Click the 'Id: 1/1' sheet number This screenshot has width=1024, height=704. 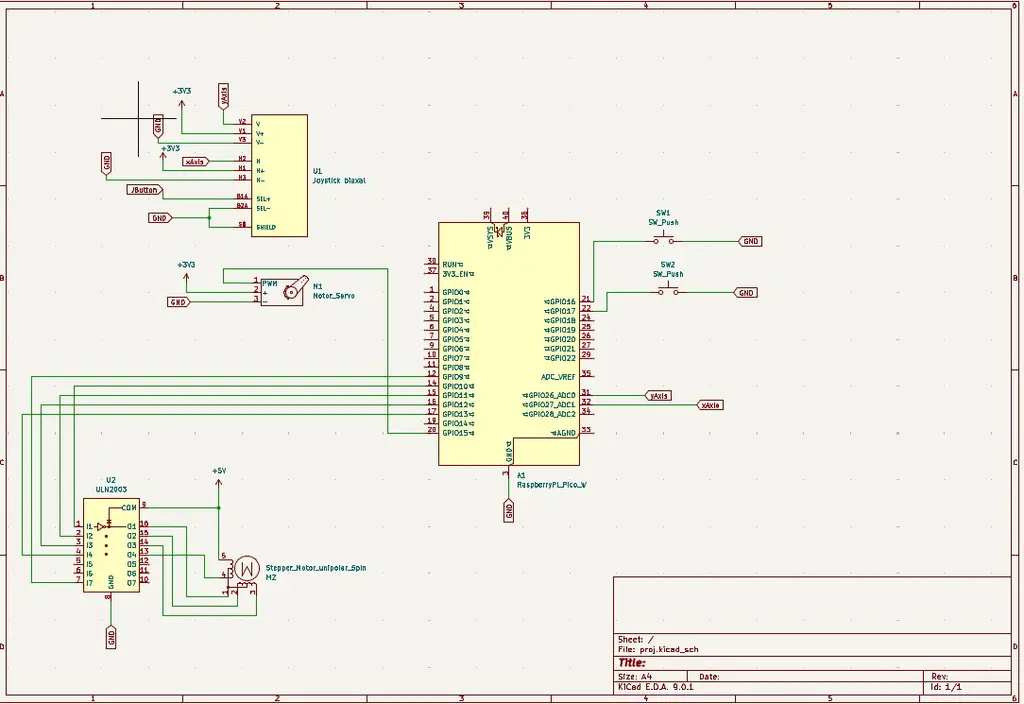pyautogui.click(x=946, y=688)
